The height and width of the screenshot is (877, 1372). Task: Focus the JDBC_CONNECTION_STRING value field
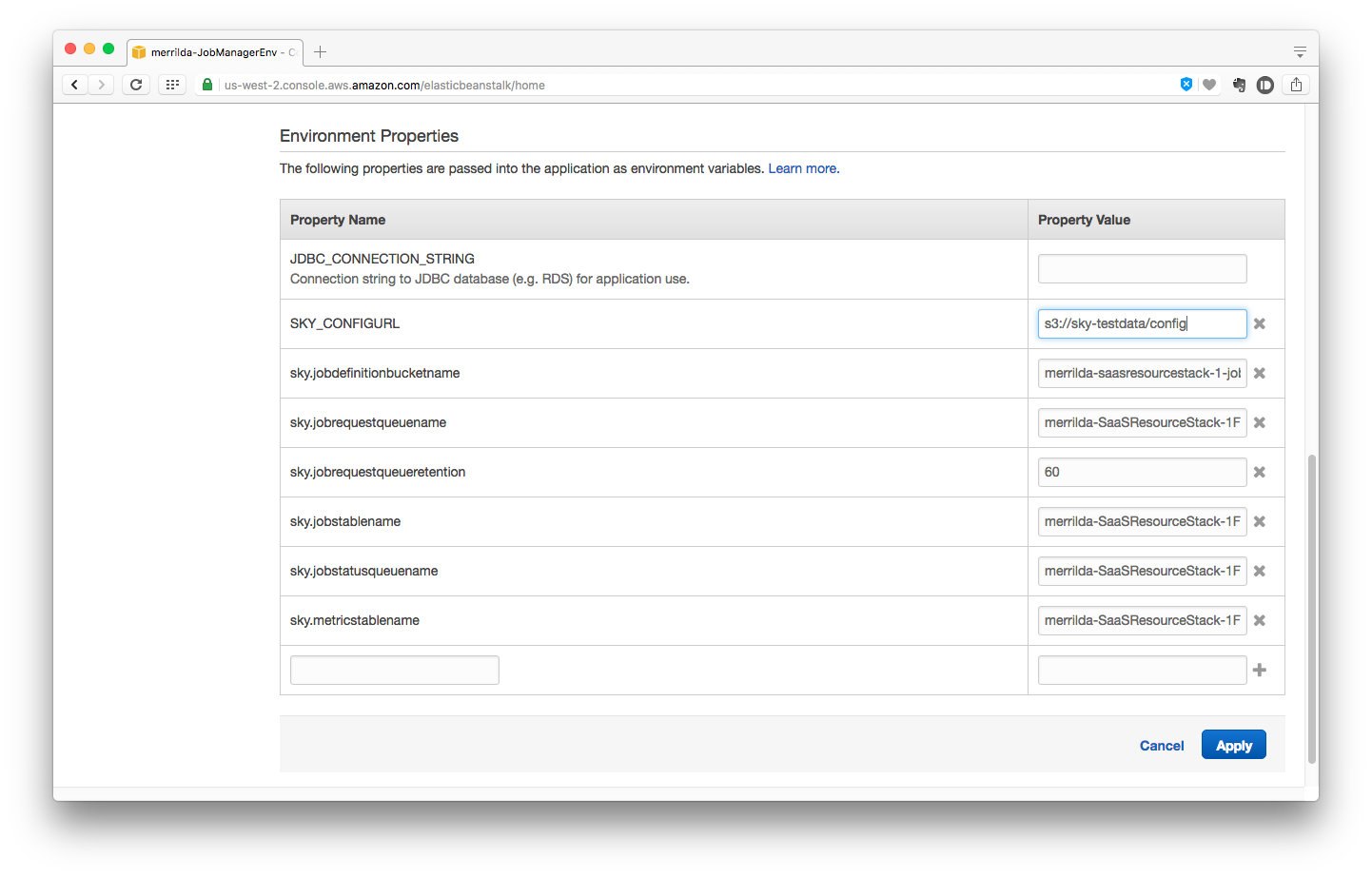coord(1143,268)
